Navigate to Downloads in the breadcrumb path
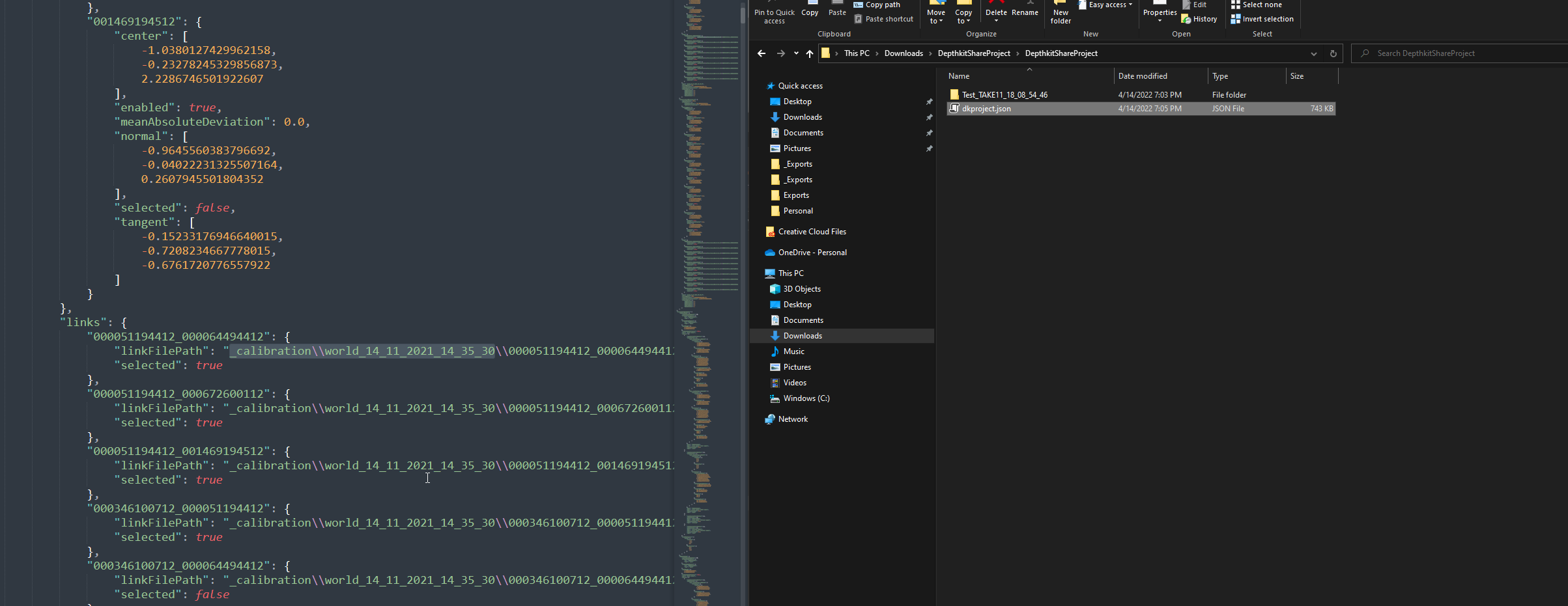 (903, 53)
